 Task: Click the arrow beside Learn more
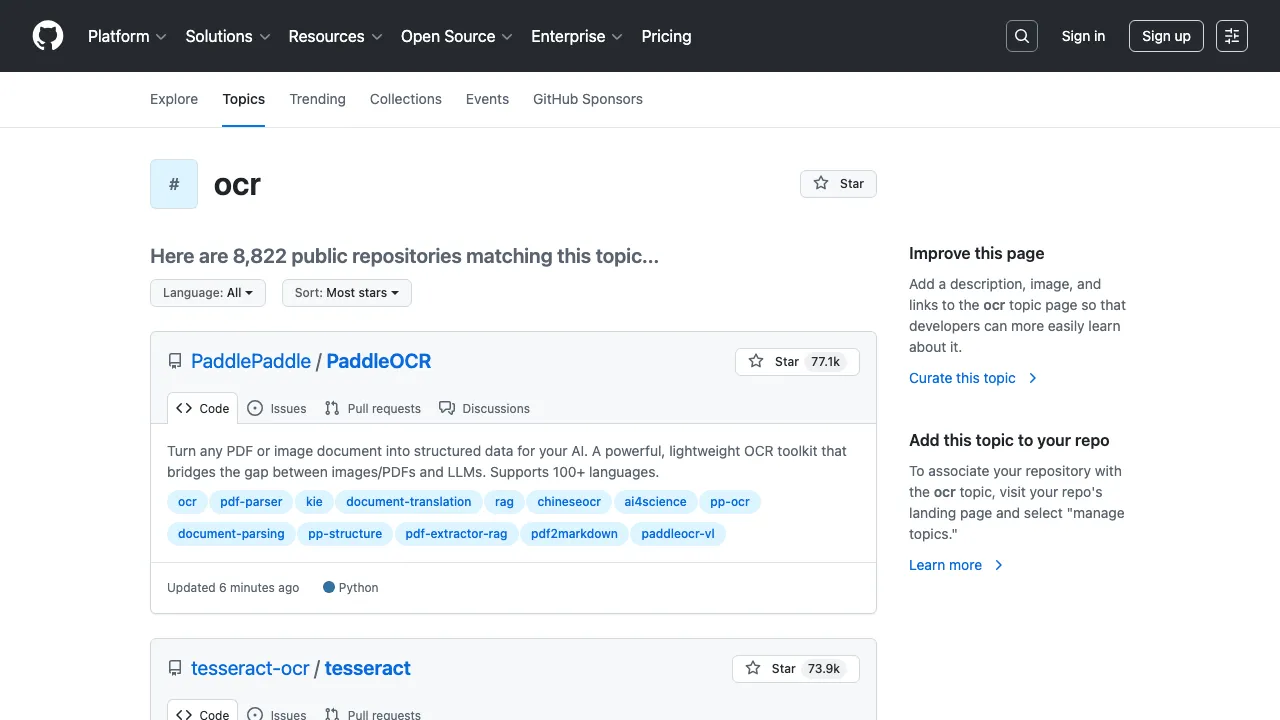(998, 565)
